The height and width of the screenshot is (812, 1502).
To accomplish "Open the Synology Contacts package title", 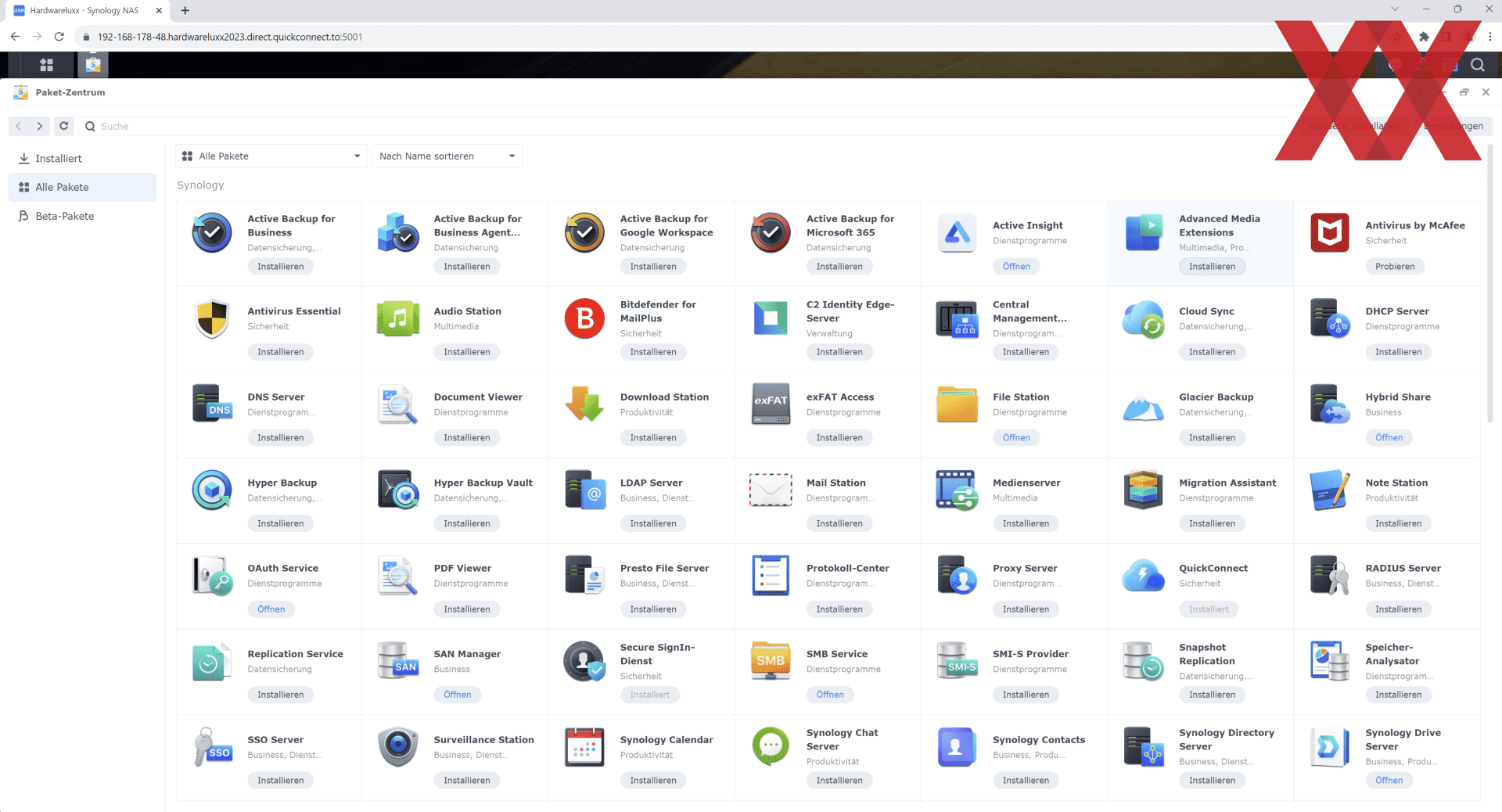I will [x=1039, y=740].
